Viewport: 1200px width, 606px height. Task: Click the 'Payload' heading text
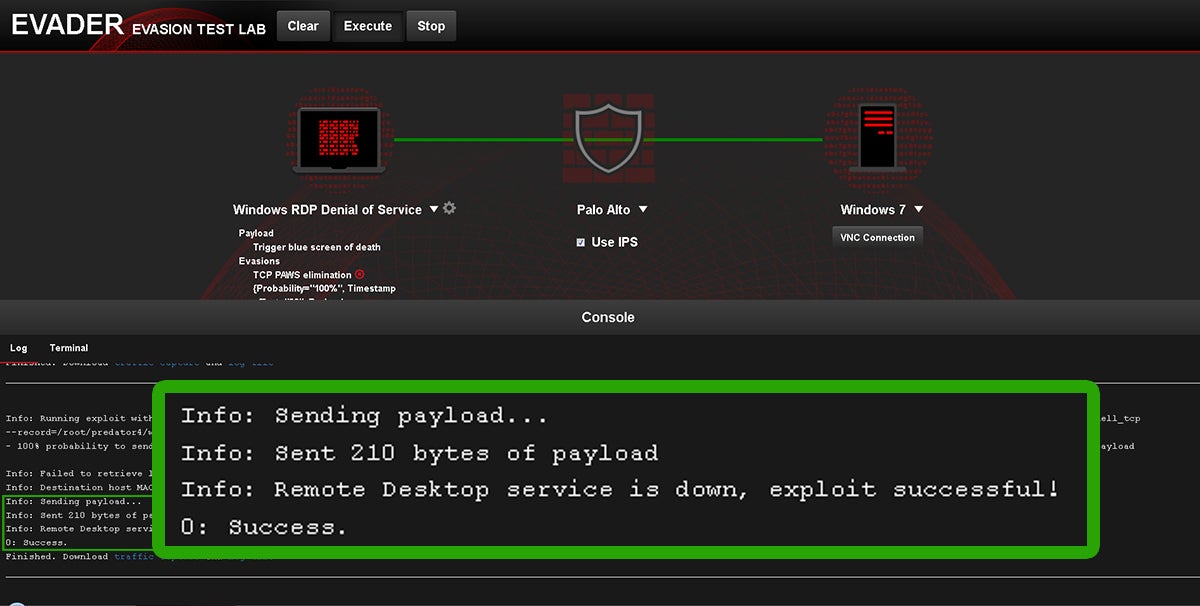(256, 233)
